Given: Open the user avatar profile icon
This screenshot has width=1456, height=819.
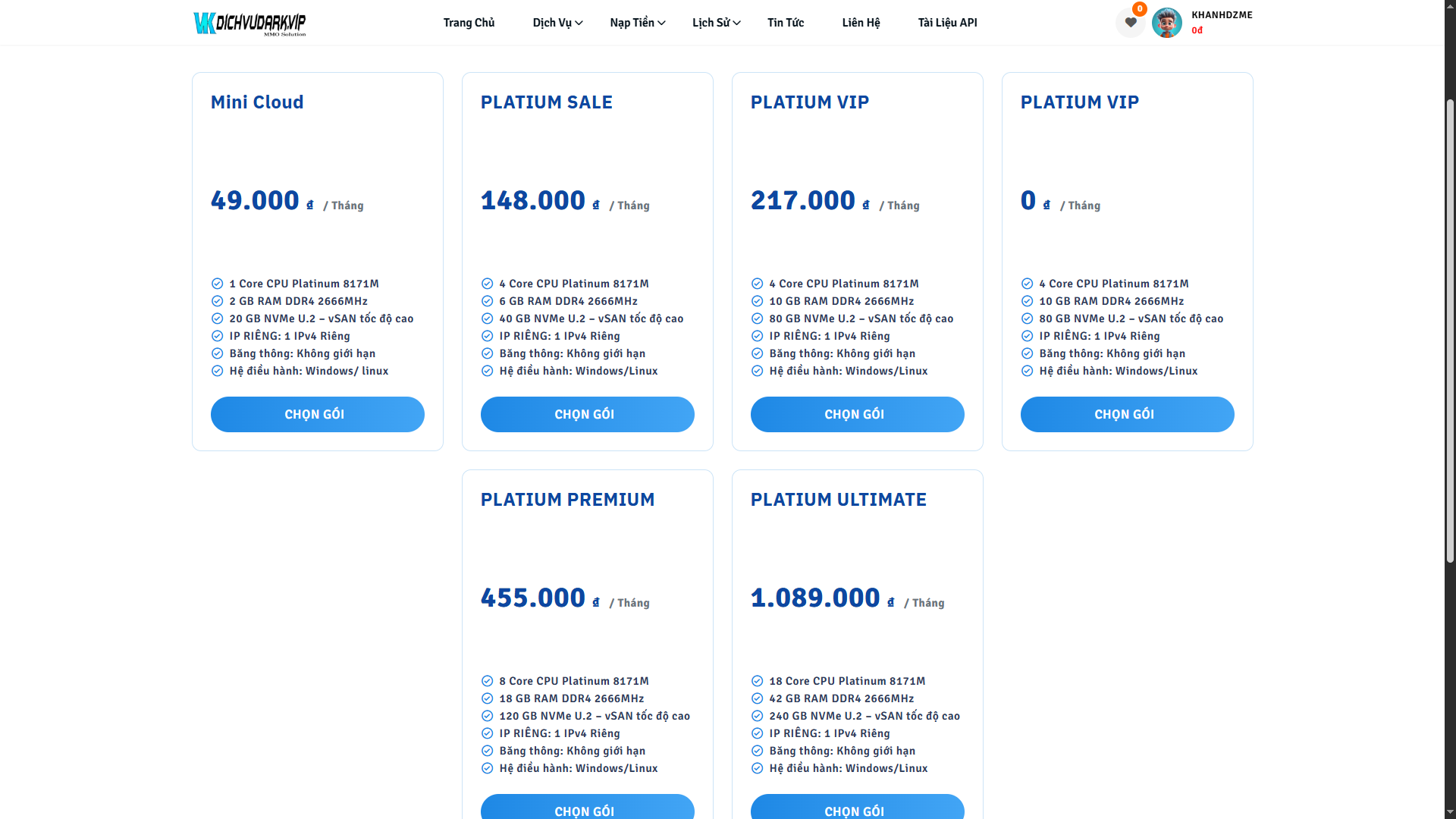Looking at the screenshot, I should [1166, 23].
